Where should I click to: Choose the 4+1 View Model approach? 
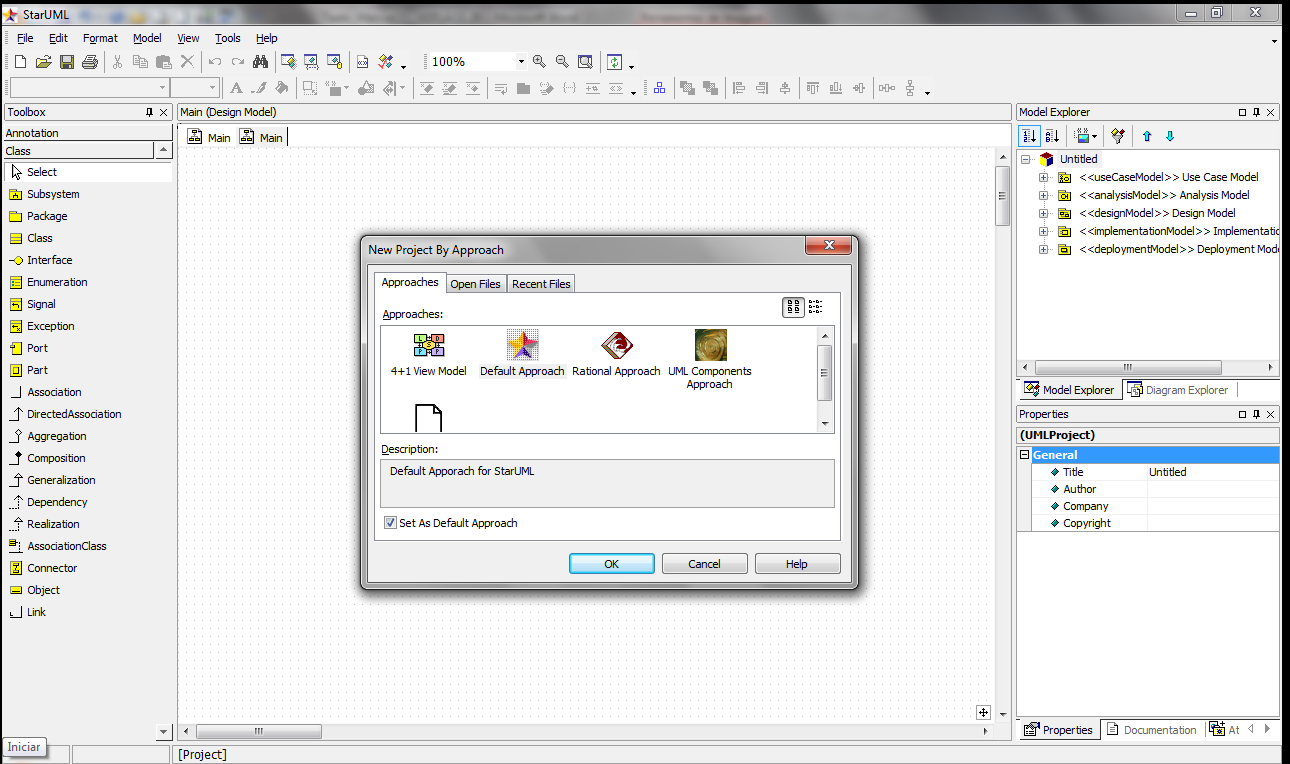(x=428, y=354)
